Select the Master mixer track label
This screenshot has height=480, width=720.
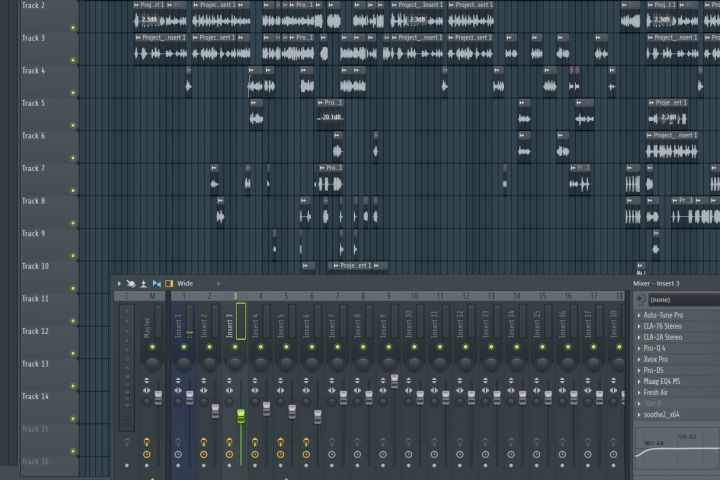[x=147, y=327]
